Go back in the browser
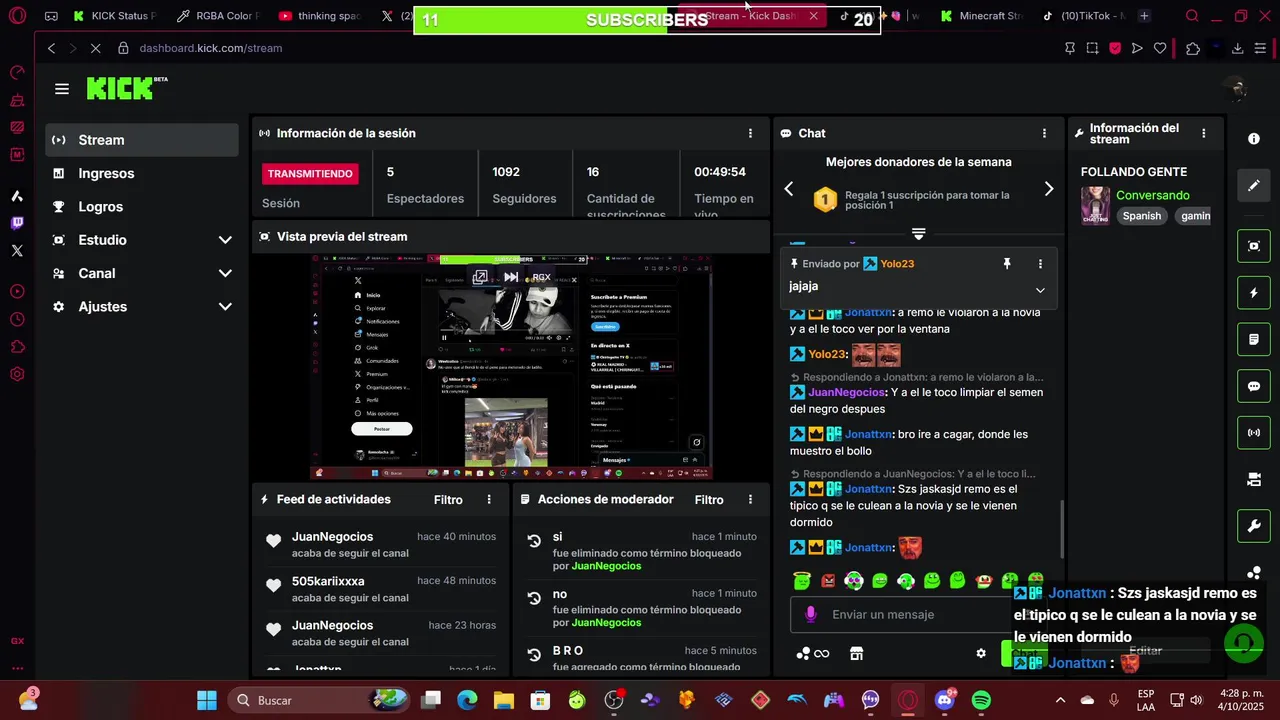This screenshot has width=1280, height=720. point(52,48)
